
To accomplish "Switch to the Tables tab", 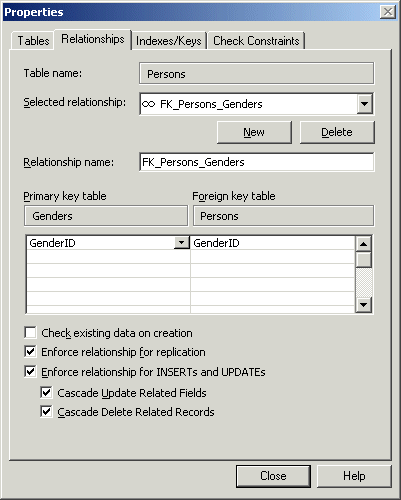I will click(33, 41).
